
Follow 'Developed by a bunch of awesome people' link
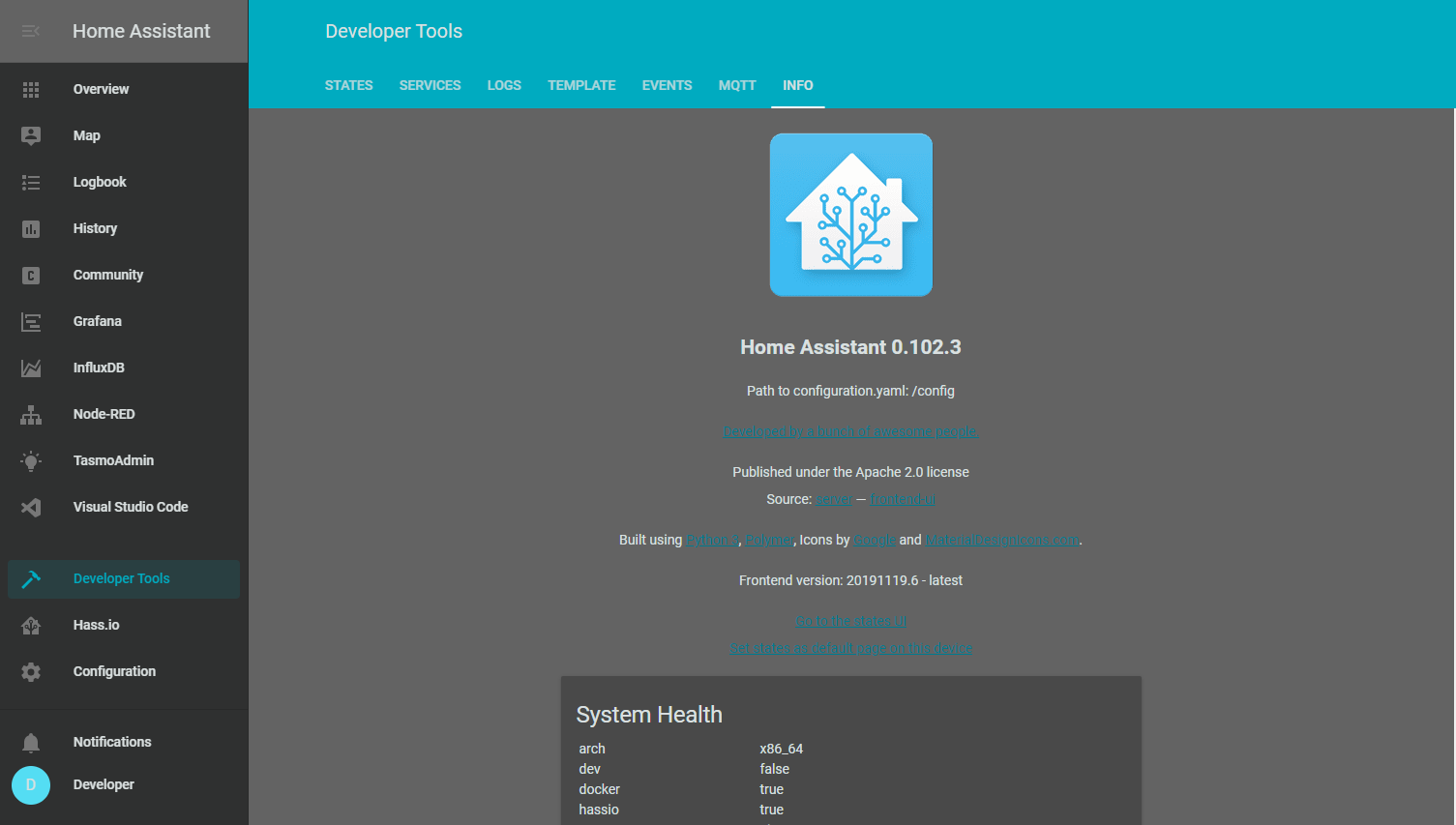coord(850,431)
